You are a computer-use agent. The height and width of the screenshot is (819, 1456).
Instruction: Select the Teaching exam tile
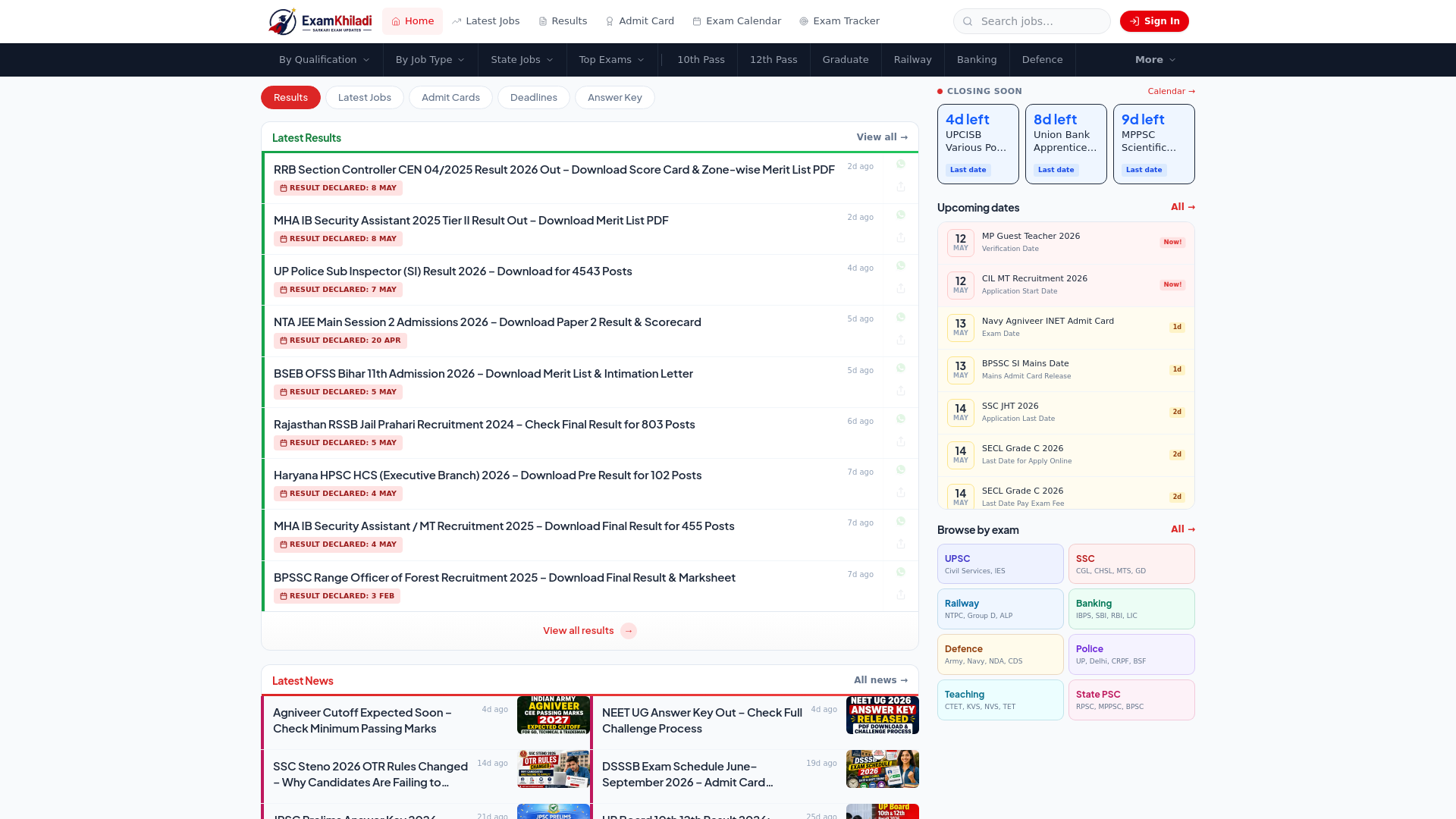[x=1000, y=700]
